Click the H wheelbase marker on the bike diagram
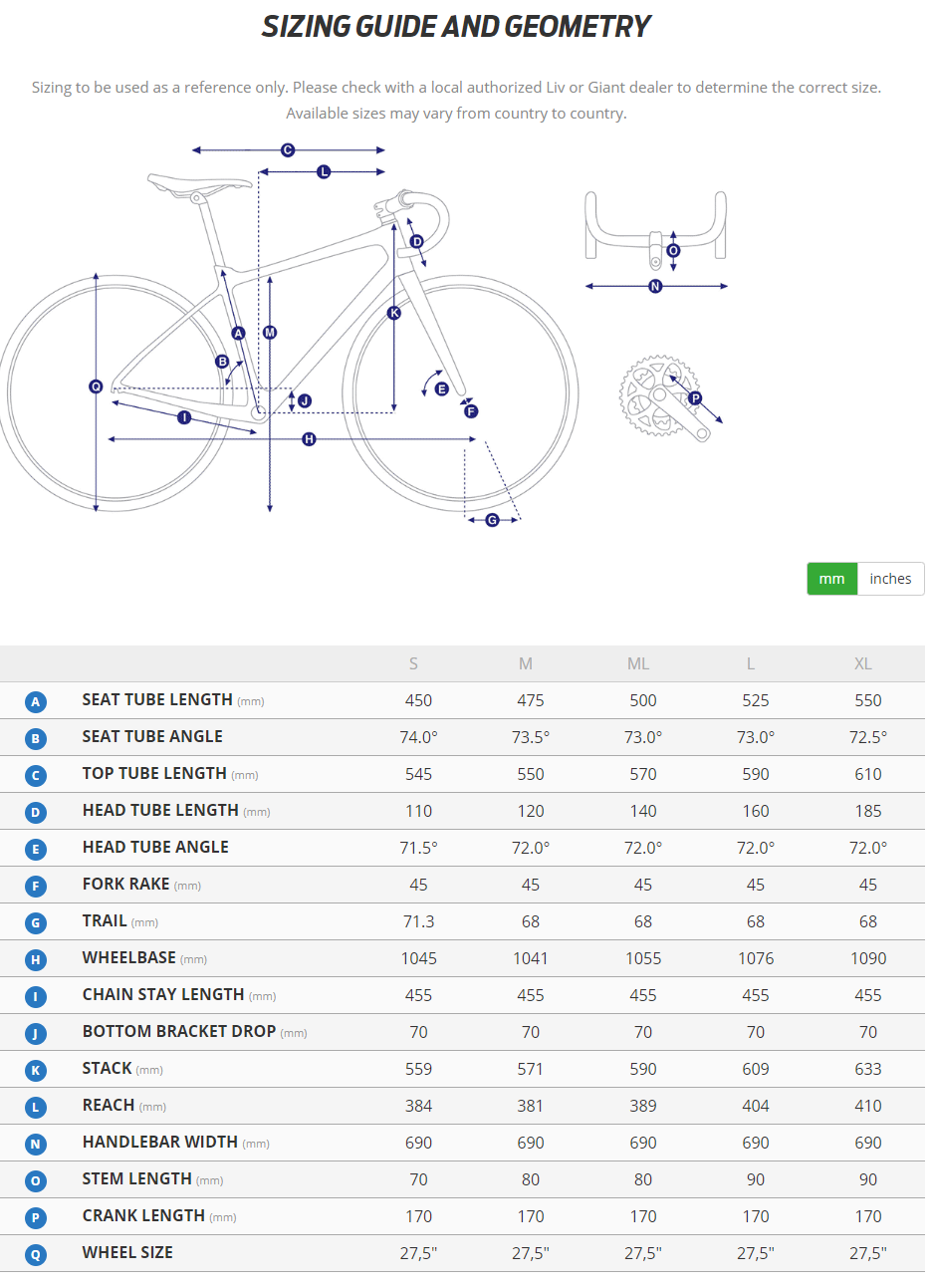Viewport: 933px width, 1288px height. (x=309, y=439)
